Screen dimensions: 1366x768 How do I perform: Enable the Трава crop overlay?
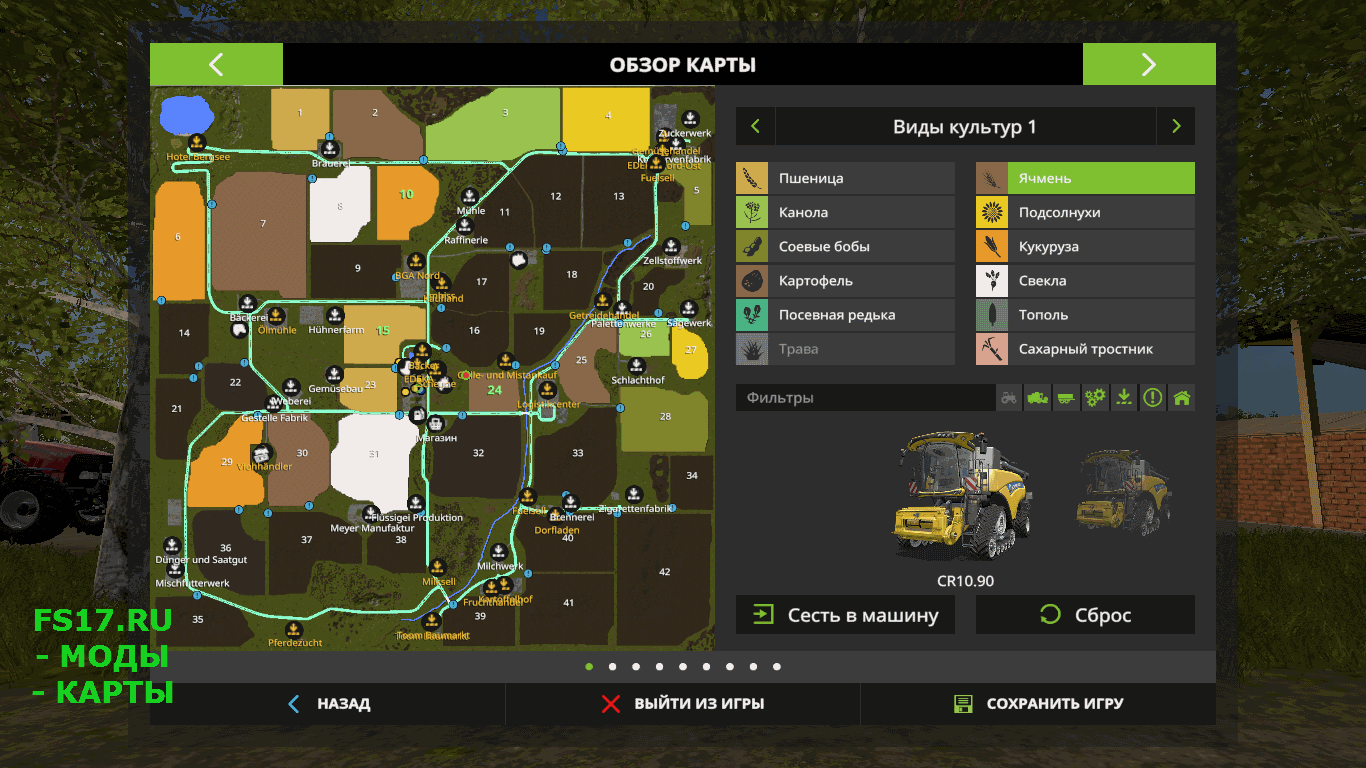[x=846, y=348]
